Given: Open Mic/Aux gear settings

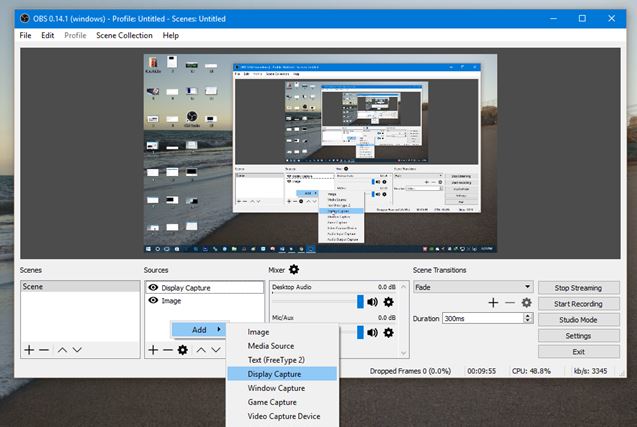Looking at the screenshot, I should [x=388, y=333].
